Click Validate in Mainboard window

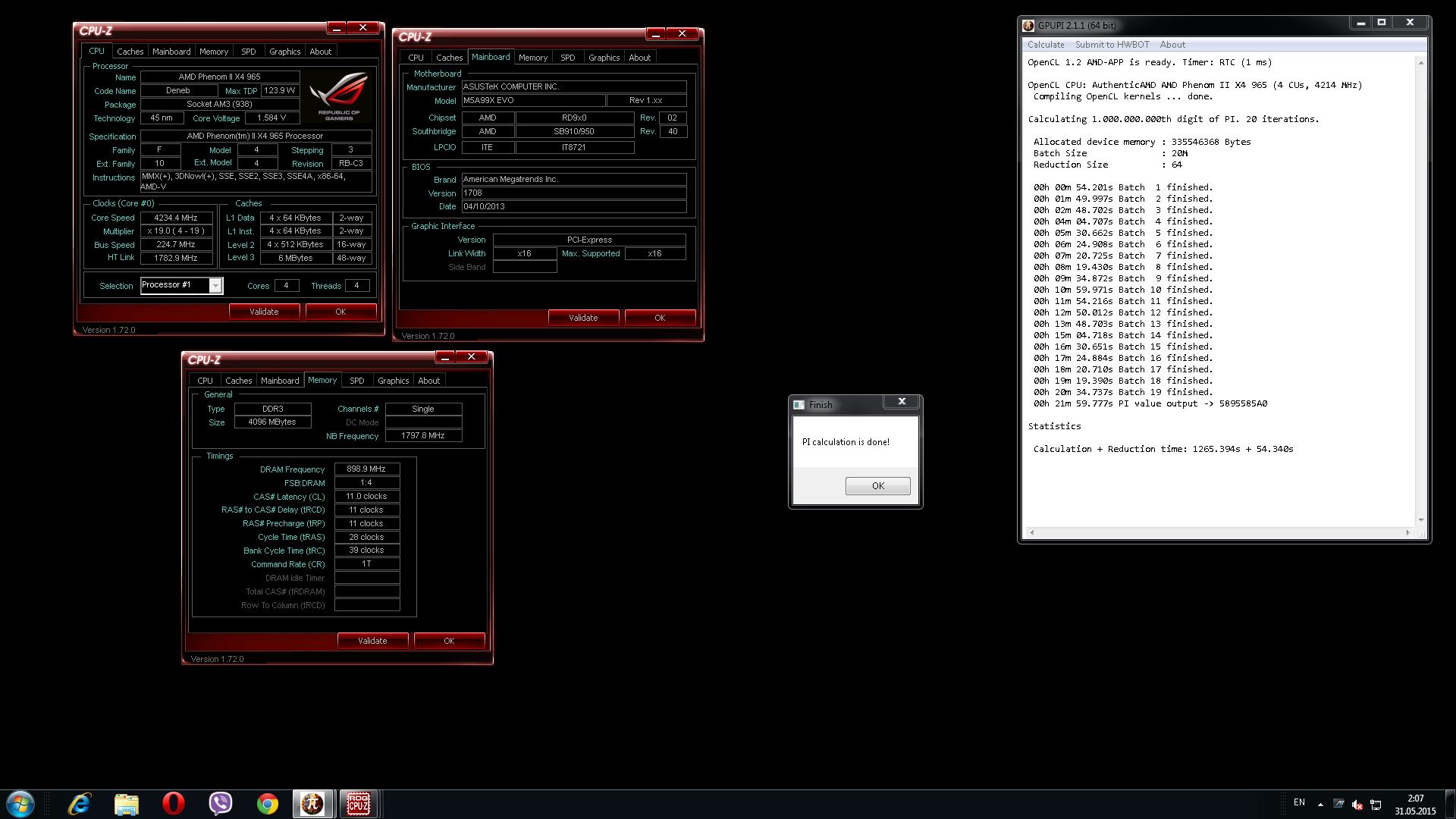pos(583,318)
